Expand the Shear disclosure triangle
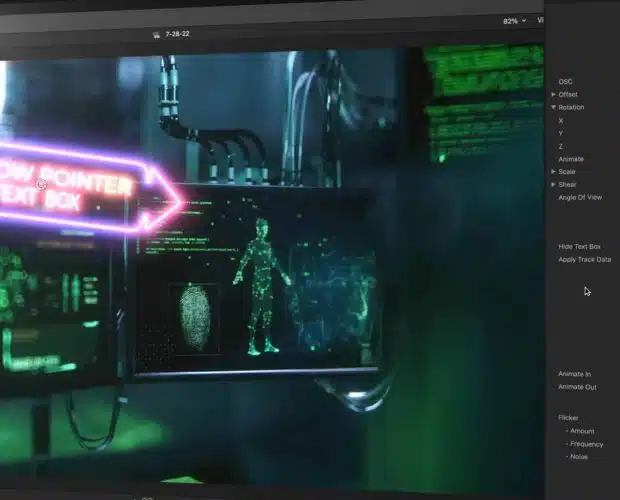 [554, 184]
